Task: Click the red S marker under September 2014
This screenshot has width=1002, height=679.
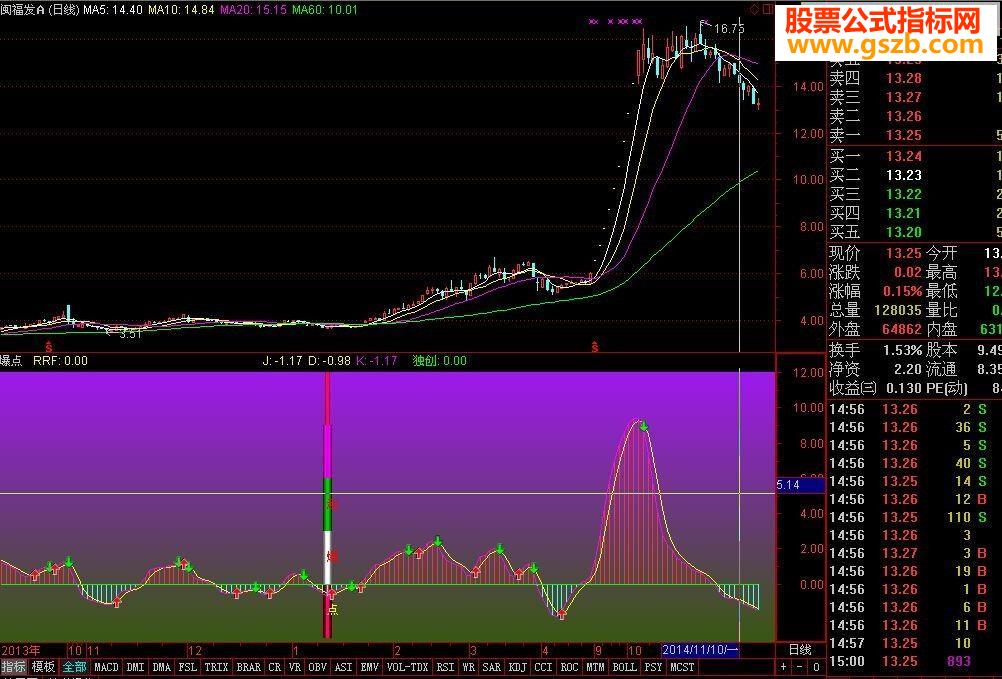Action: tap(595, 347)
